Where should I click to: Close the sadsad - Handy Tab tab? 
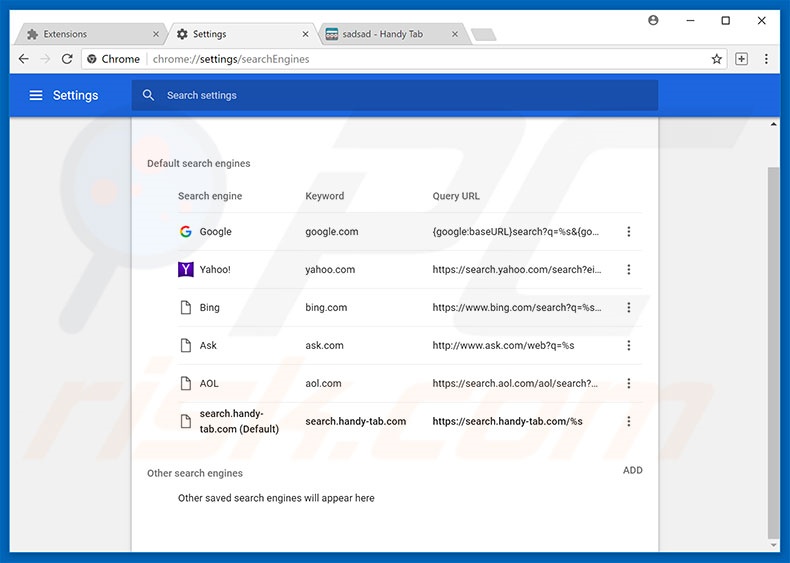click(455, 34)
